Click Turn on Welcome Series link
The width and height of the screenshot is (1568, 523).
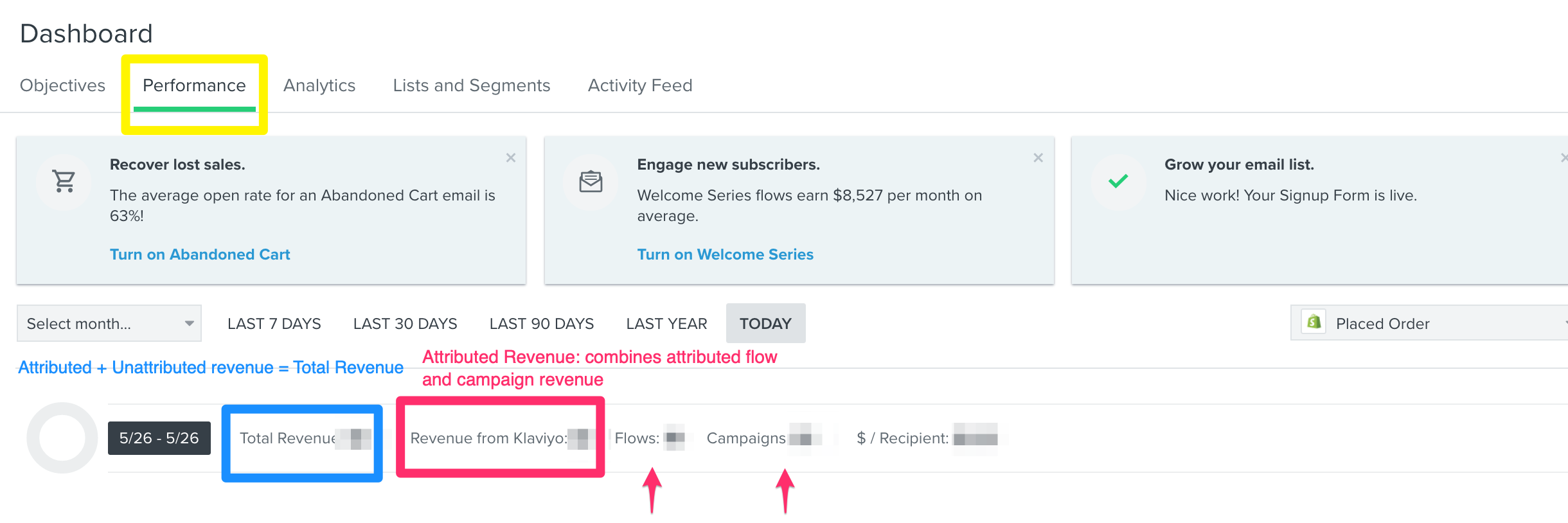point(726,254)
